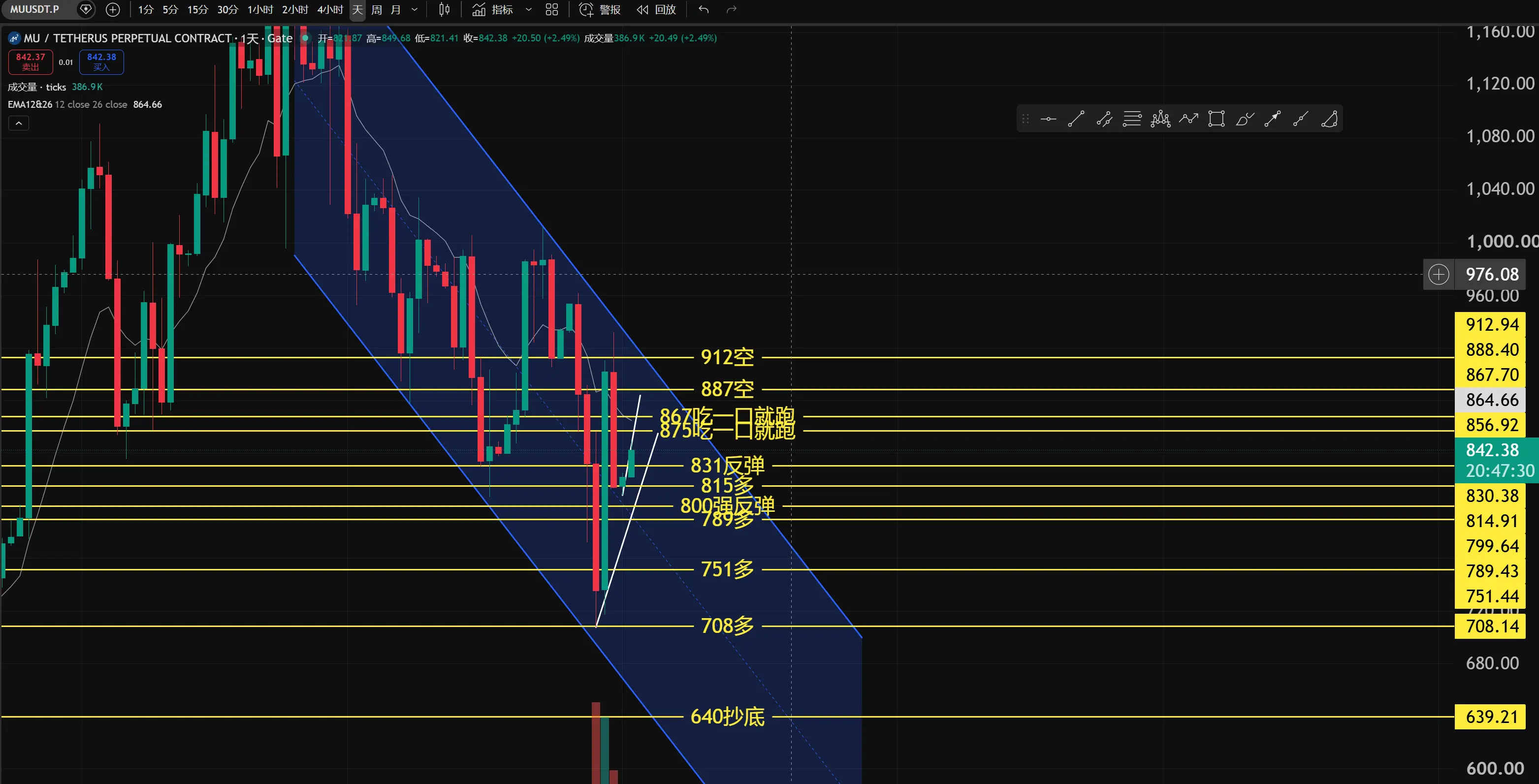Click the 751多 line label
This screenshot has width=1539, height=784.
click(x=727, y=569)
